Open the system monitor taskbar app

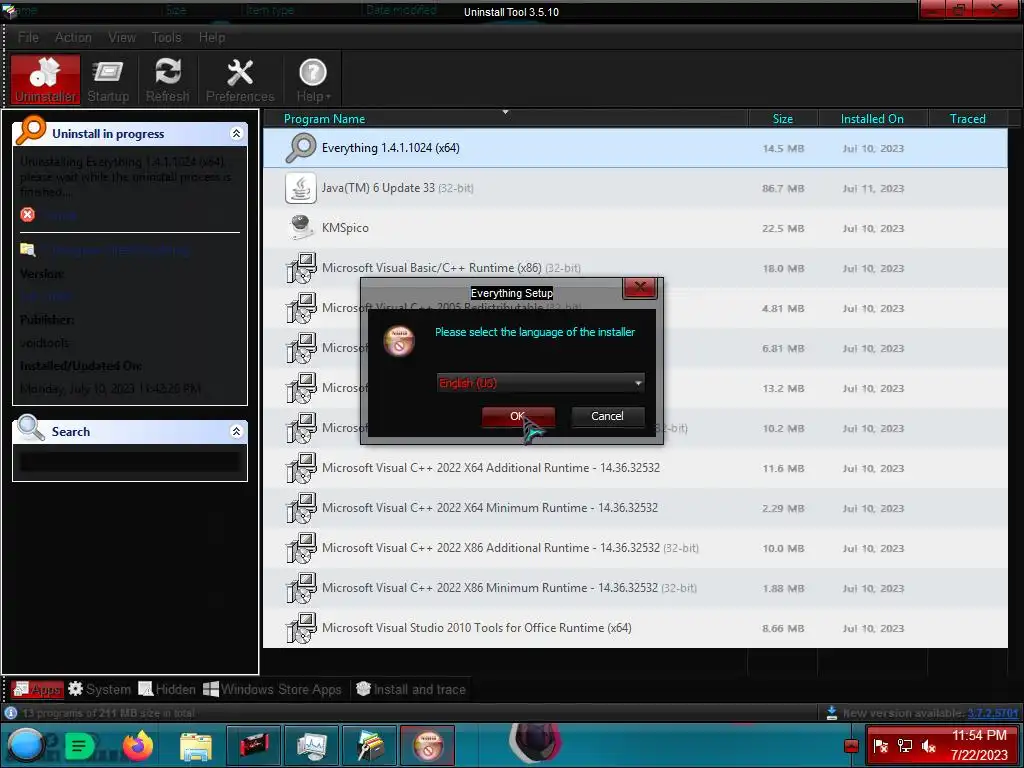(312, 745)
